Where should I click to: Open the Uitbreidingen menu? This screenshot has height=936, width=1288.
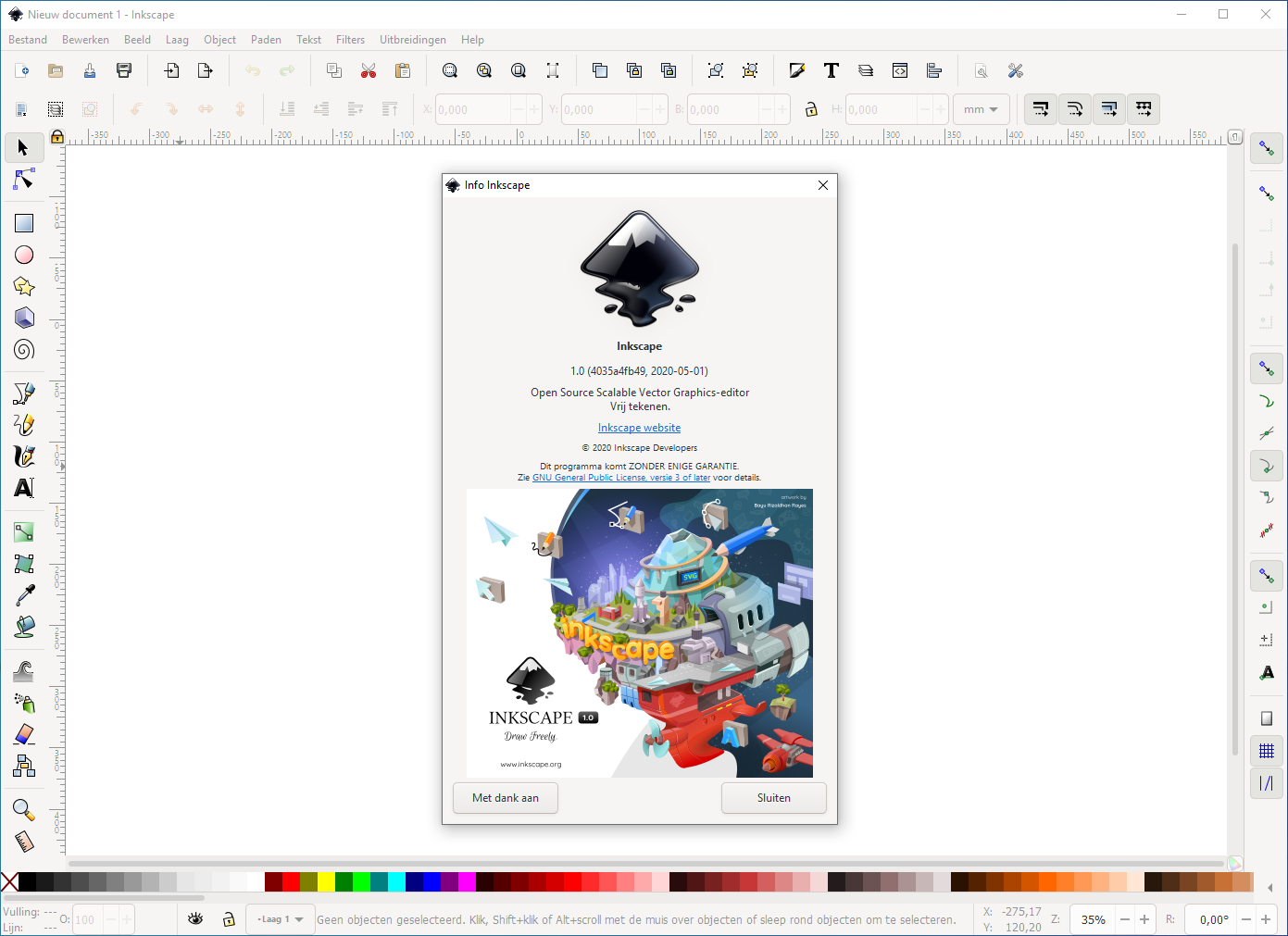[412, 40]
